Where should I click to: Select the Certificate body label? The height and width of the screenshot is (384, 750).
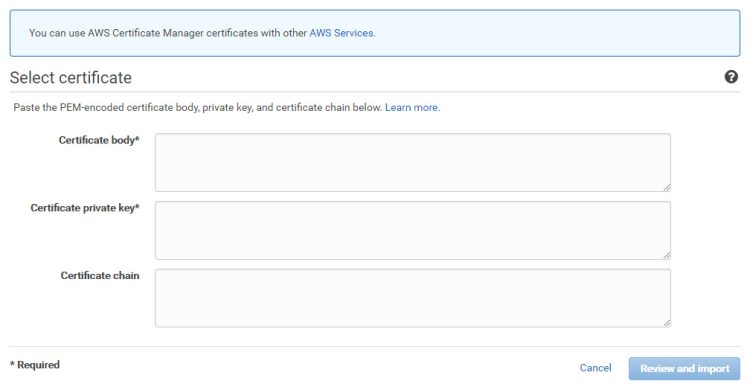(99, 140)
